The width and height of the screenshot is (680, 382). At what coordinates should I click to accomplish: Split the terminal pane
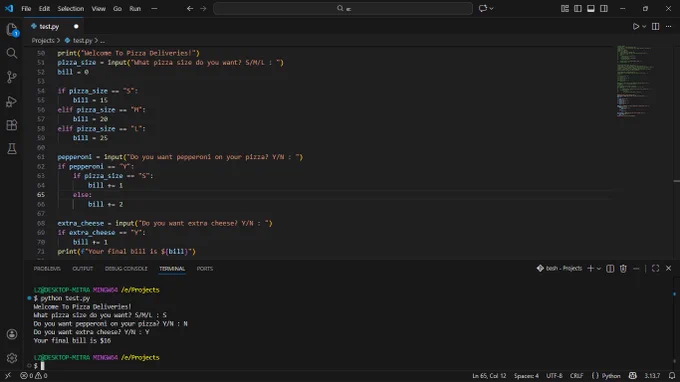[x=610, y=268]
